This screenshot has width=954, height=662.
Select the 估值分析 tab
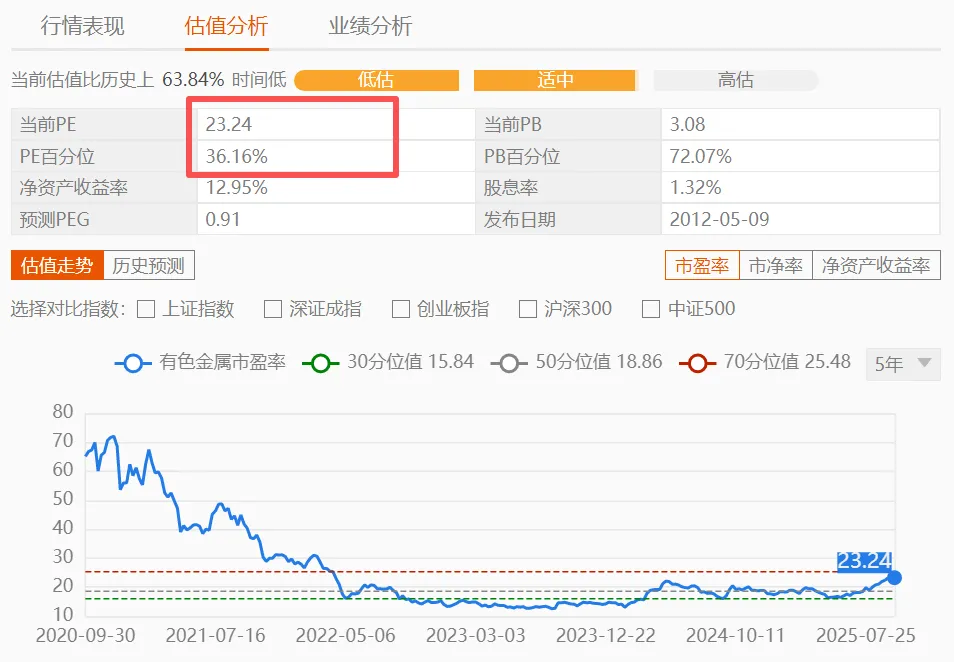point(227,26)
